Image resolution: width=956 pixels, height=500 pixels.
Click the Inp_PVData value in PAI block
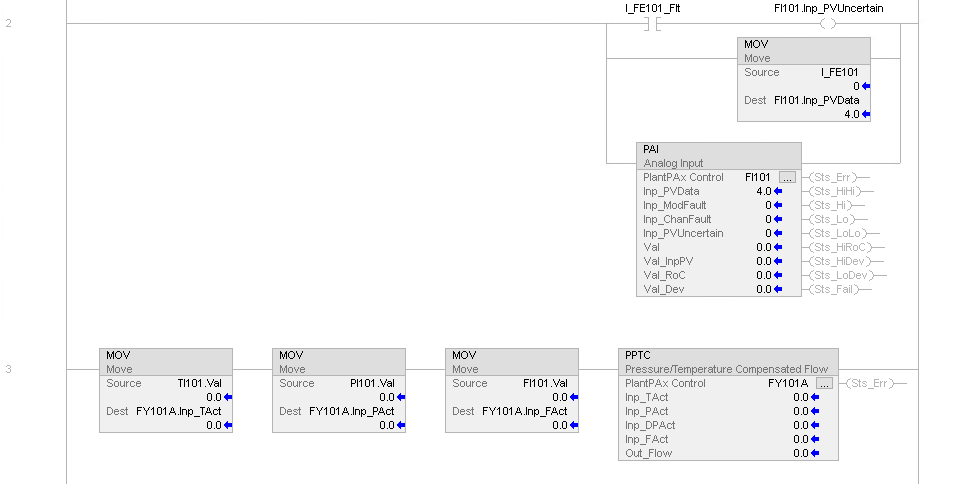tap(763, 191)
